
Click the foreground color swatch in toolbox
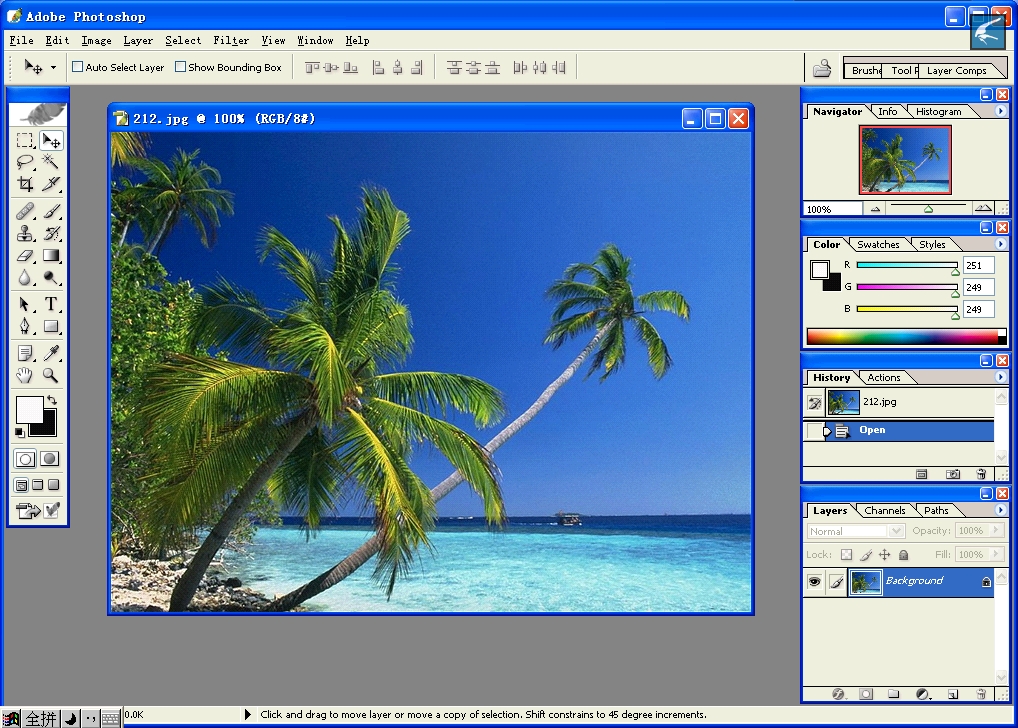[28, 408]
